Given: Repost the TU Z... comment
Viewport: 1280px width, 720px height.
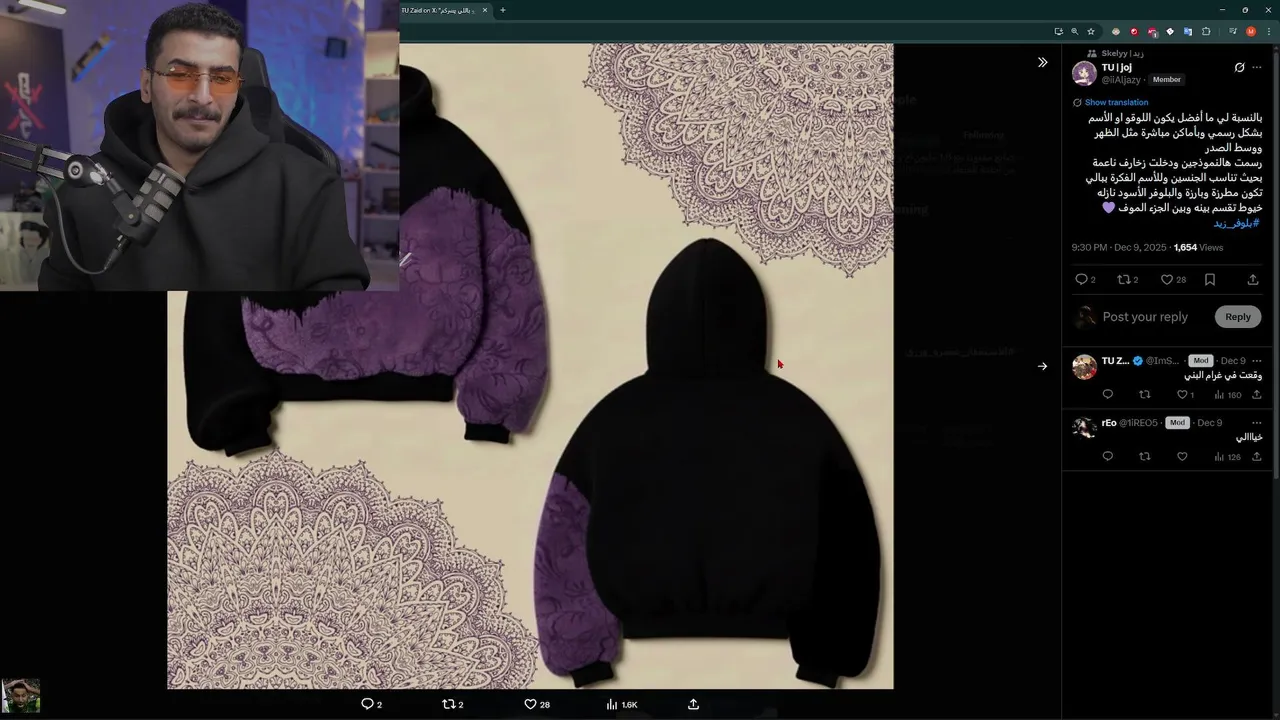Looking at the screenshot, I should click(1145, 395).
